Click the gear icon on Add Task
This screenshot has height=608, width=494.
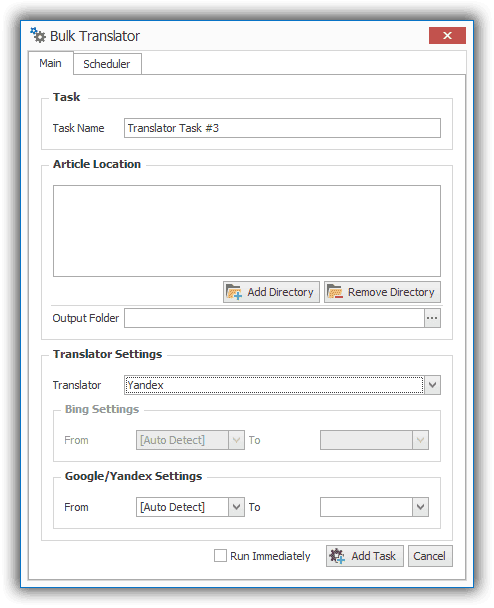point(337,556)
